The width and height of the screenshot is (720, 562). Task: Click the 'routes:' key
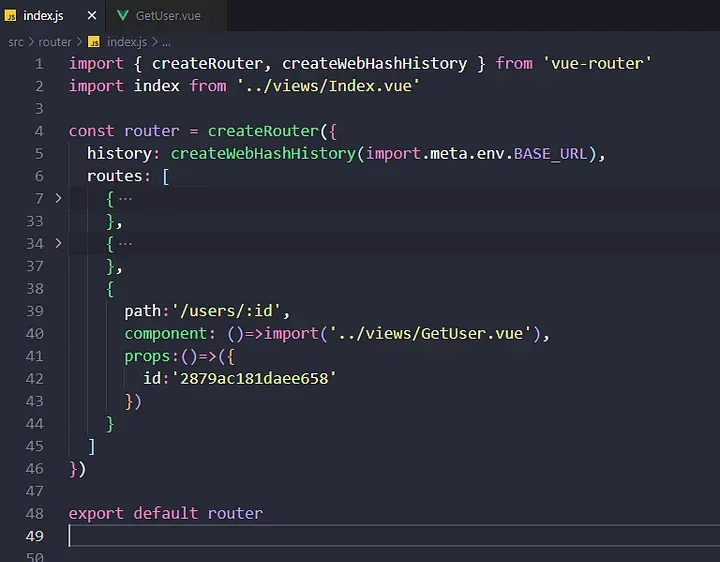point(118,176)
